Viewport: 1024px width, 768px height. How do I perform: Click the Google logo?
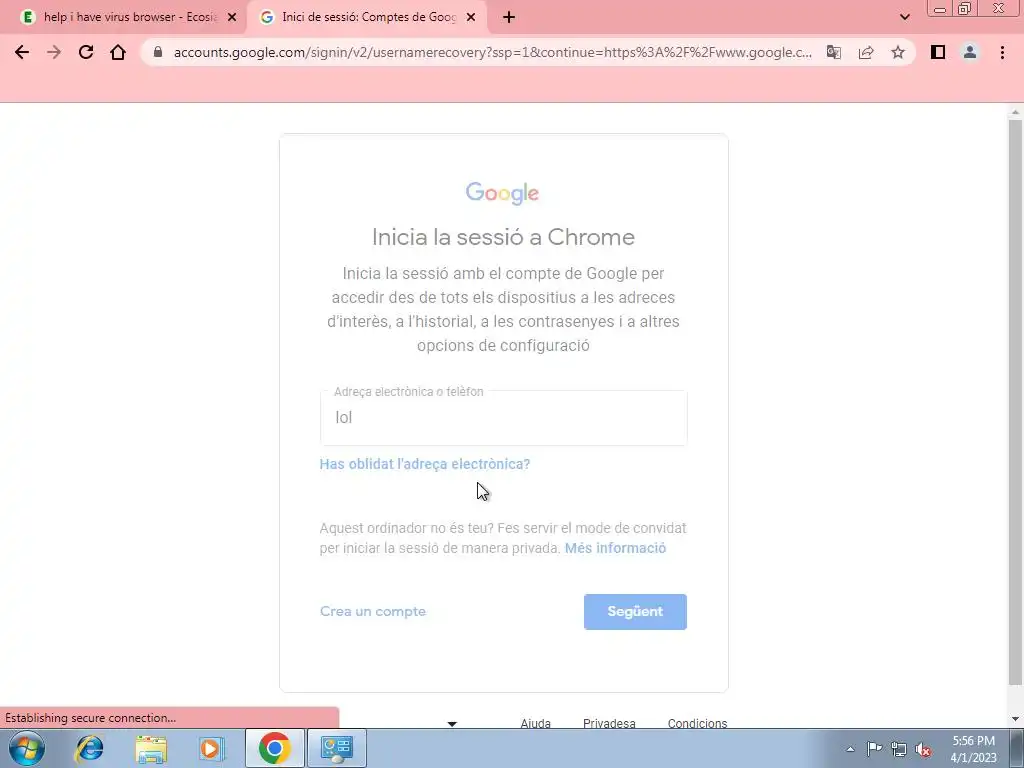pos(502,193)
